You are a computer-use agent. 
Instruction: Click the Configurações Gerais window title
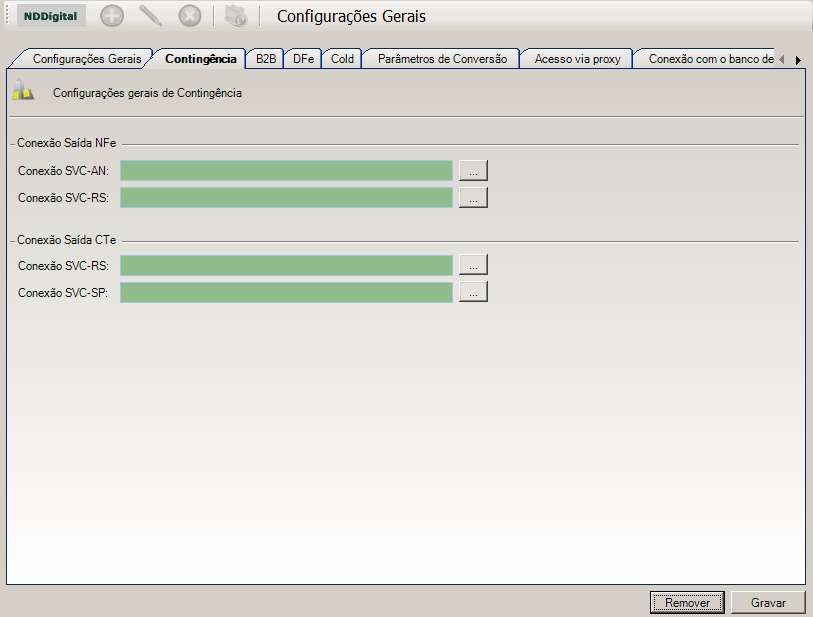point(351,17)
